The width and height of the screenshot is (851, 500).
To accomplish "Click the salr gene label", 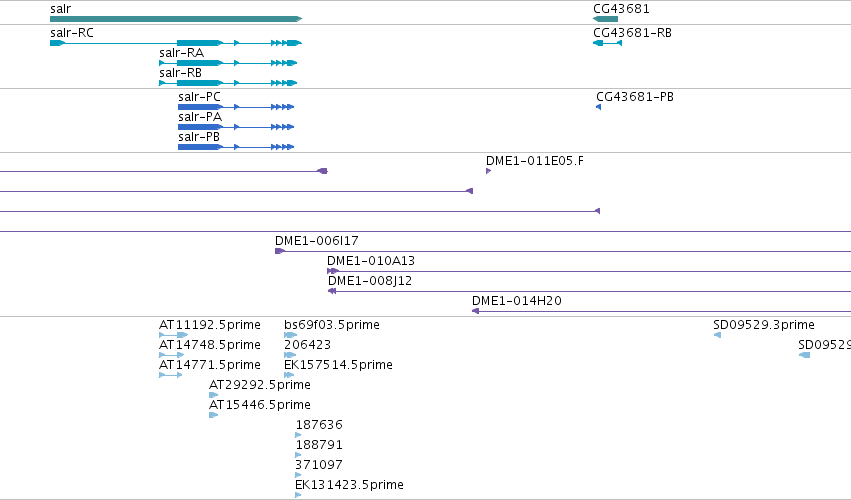I will pos(60,9).
